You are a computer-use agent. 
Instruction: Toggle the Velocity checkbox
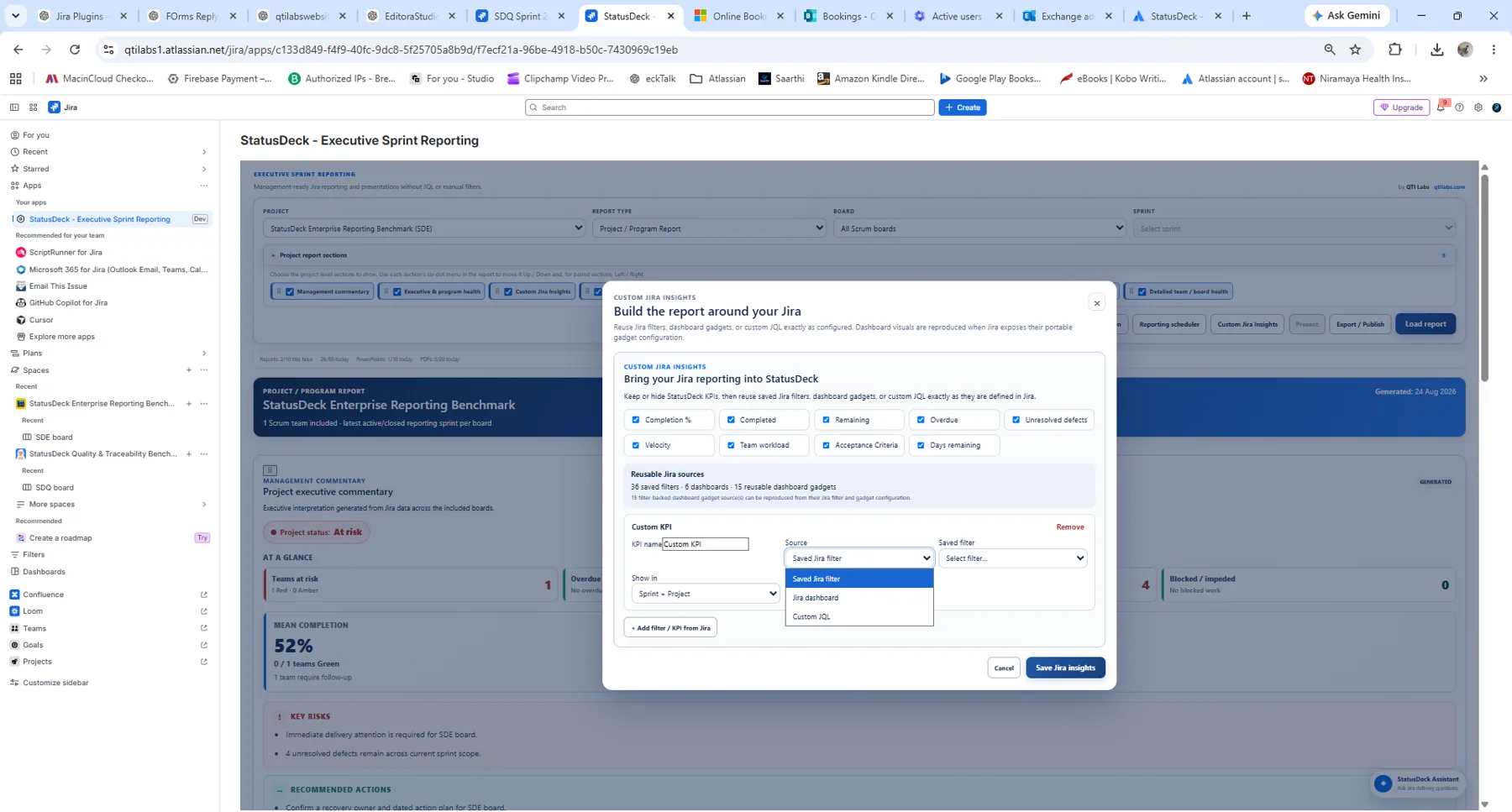tap(636, 445)
